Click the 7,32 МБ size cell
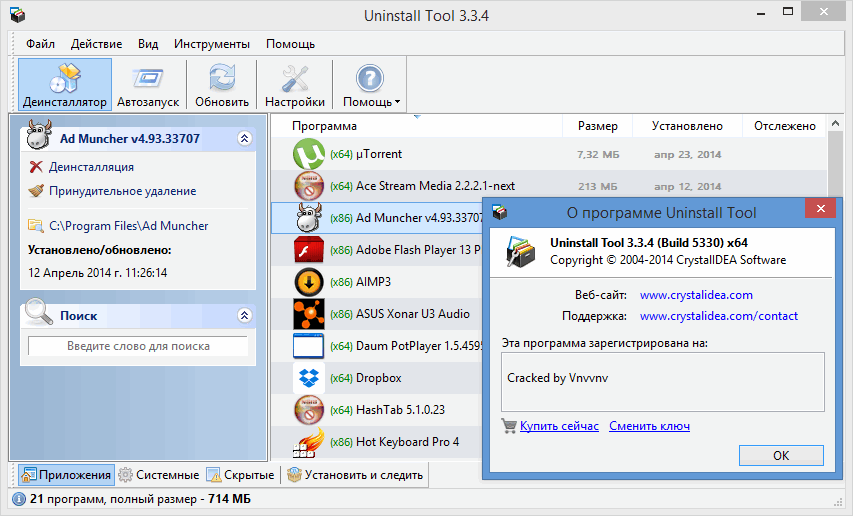Viewport: 853px width, 516px height. tap(598, 154)
